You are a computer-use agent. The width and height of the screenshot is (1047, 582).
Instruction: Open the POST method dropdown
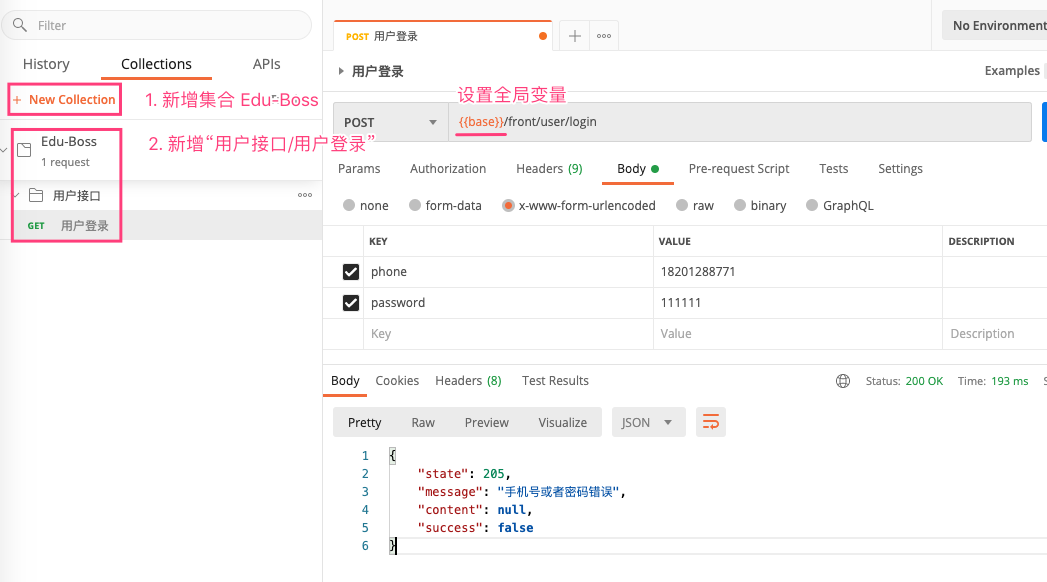coord(391,122)
